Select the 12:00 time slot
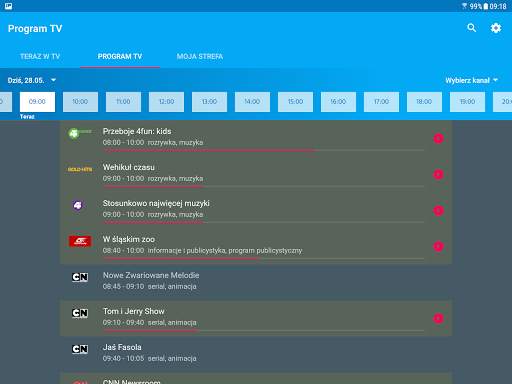 (x=166, y=102)
